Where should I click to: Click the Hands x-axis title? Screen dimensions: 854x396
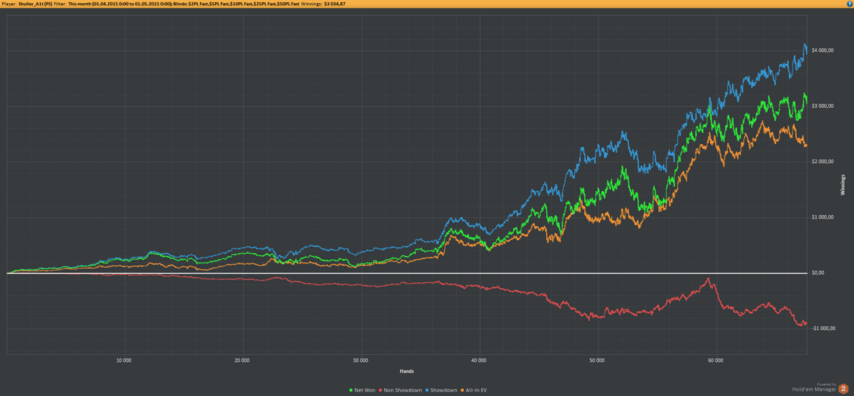point(406,371)
